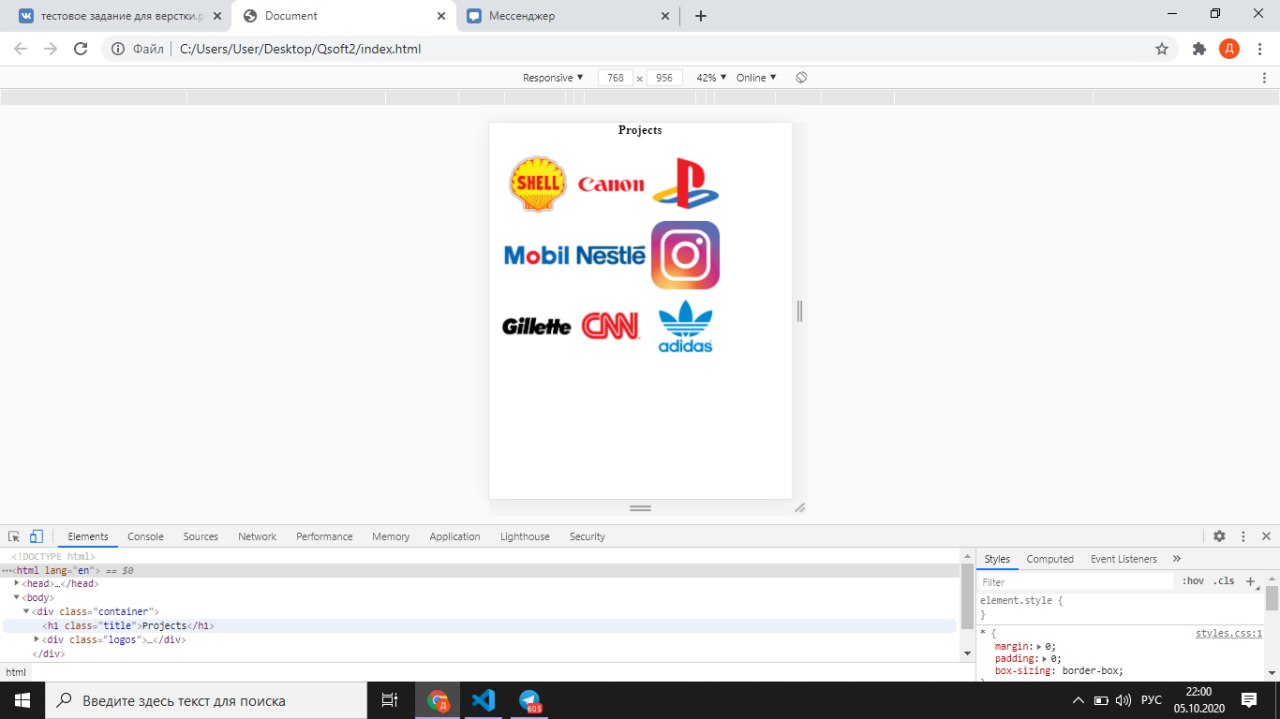Open the styles.css:1 source link
The width and height of the screenshot is (1280, 719).
point(1229,633)
